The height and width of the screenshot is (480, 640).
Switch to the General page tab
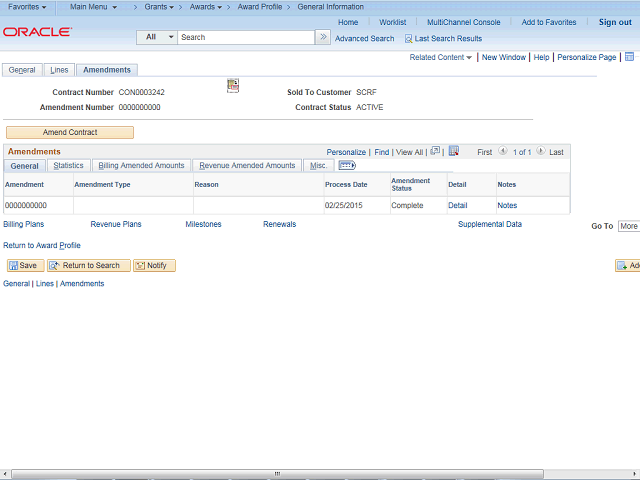click(22, 70)
